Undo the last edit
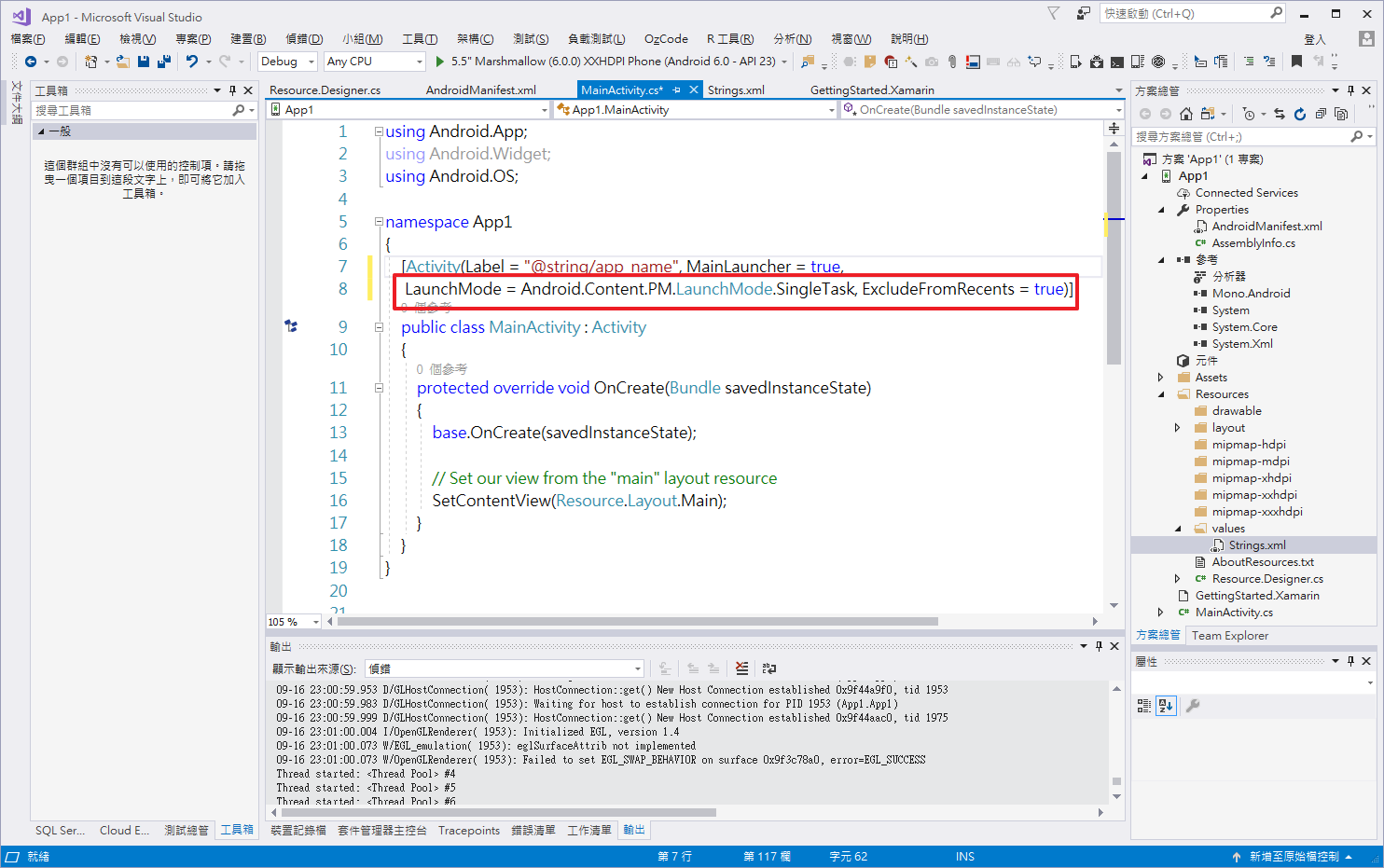Viewport: 1384px width, 868px height. pyautogui.click(x=192, y=62)
